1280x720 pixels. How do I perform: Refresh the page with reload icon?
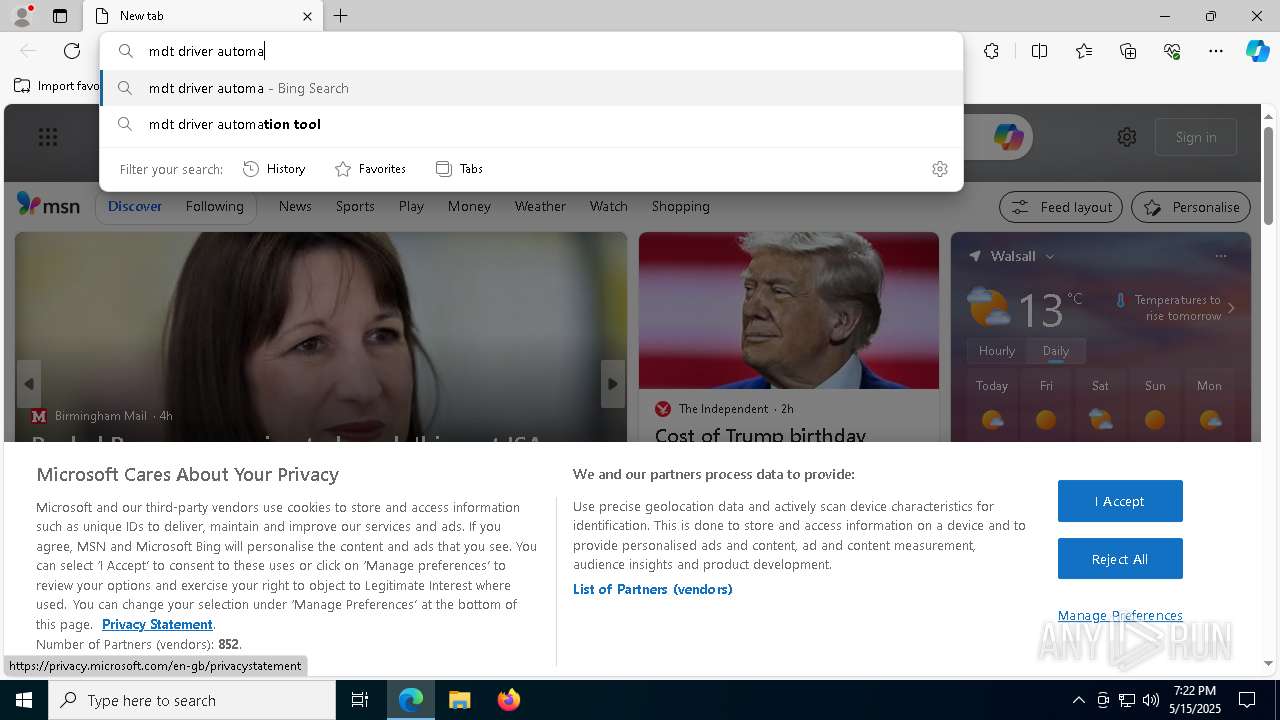tap(72, 51)
